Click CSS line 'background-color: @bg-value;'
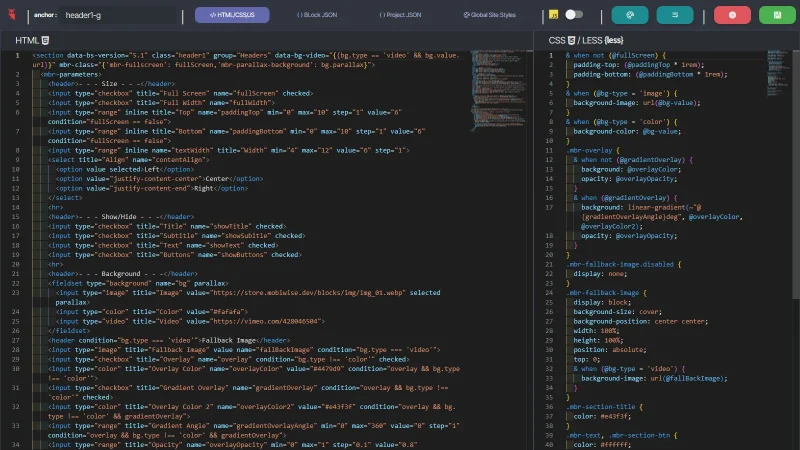The height and width of the screenshot is (450, 800). (627, 131)
